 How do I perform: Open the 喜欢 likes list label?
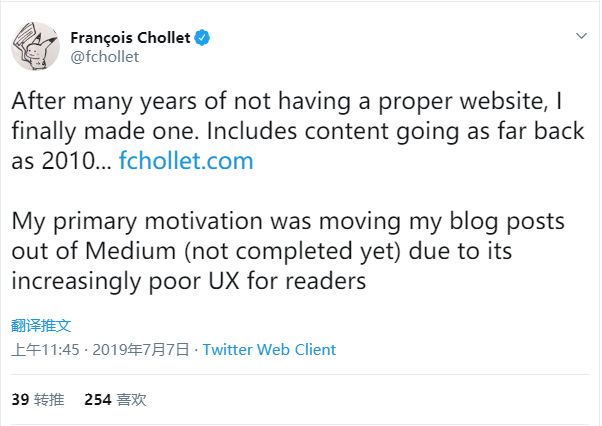tap(131, 400)
